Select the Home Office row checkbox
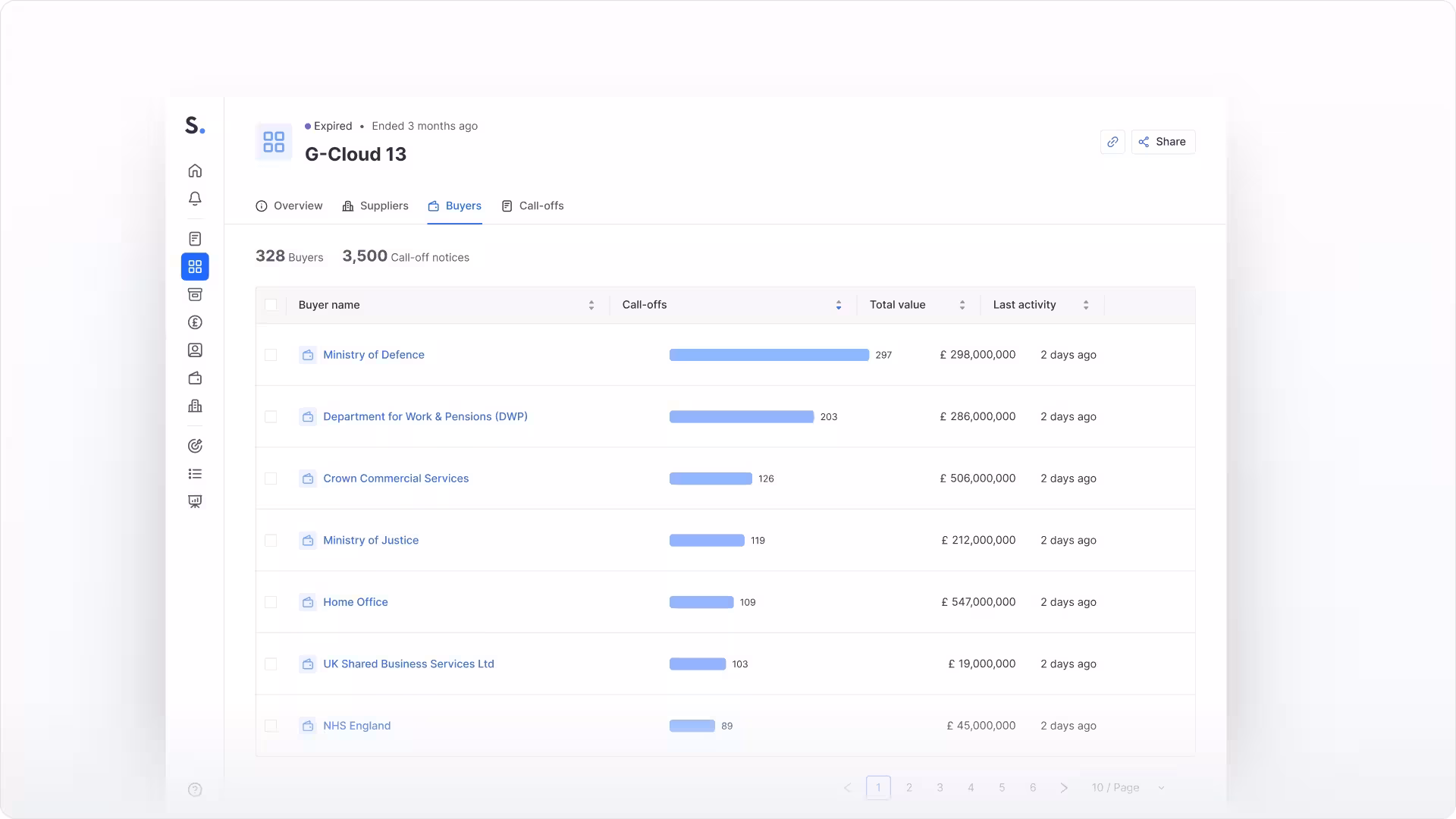 tap(271, 602)
